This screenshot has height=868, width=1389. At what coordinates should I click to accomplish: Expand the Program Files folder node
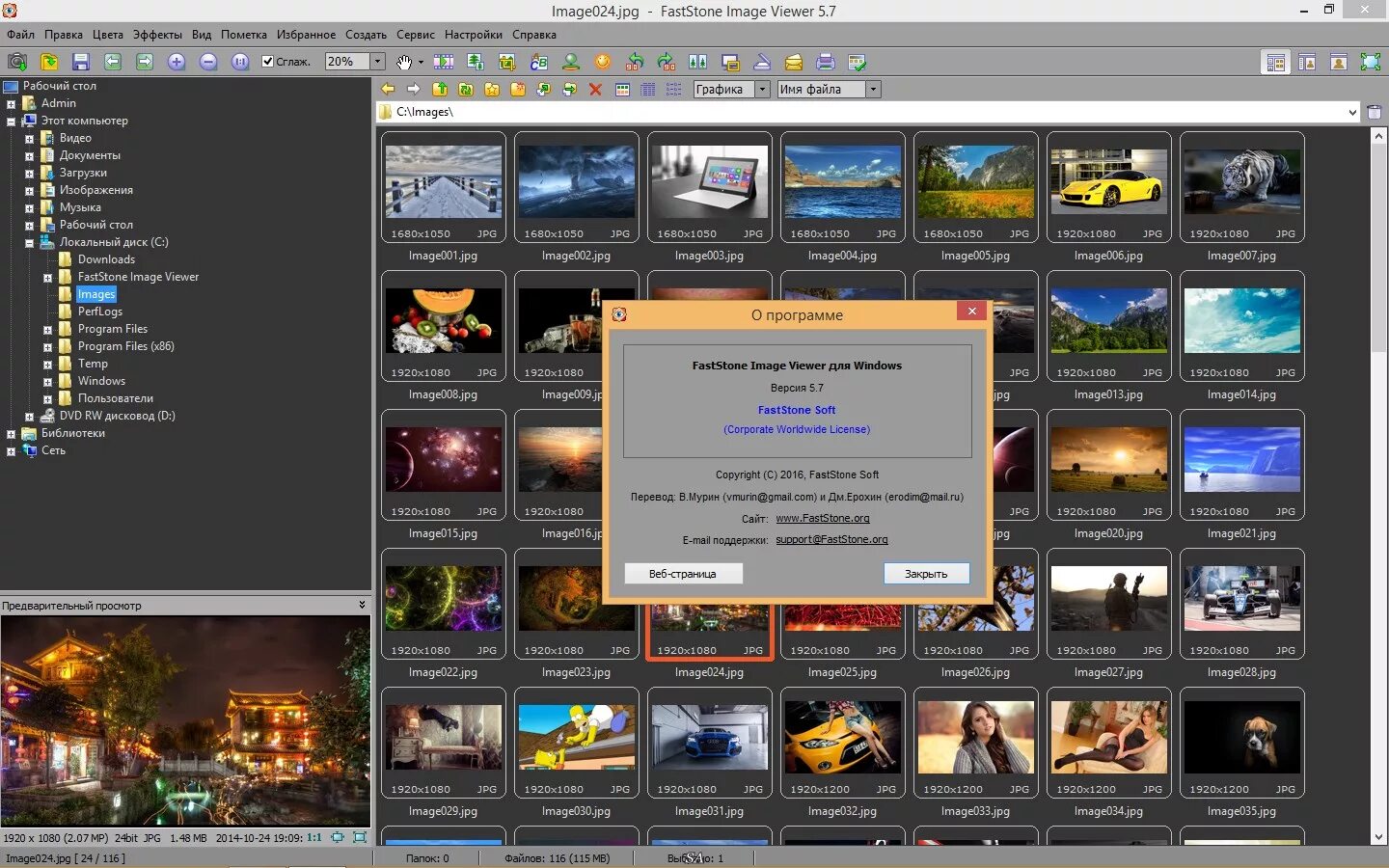47,330
